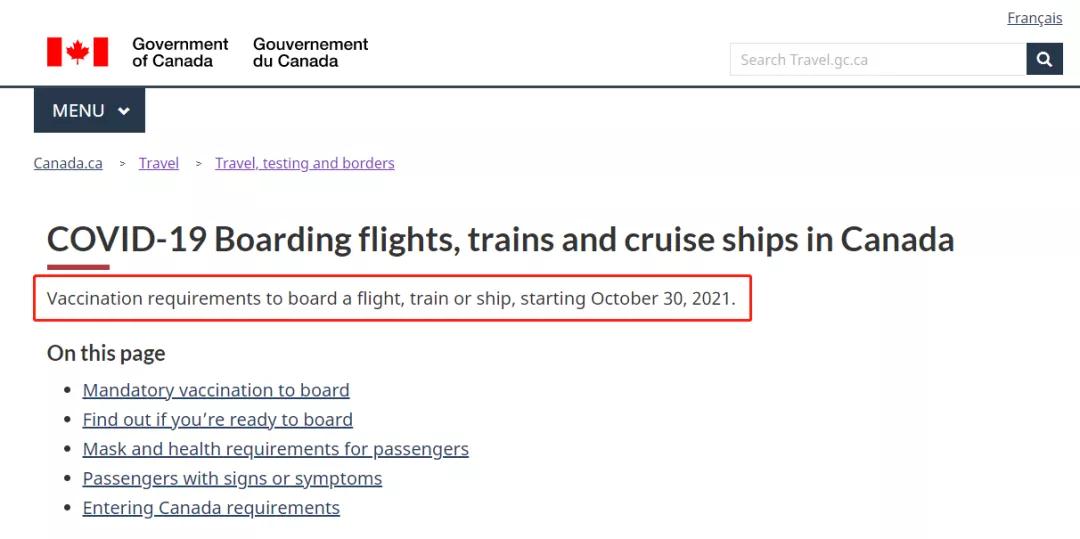Click the Gouvernement du Canada text
The height and width of the screenshot is (539, 1080).
310,52
